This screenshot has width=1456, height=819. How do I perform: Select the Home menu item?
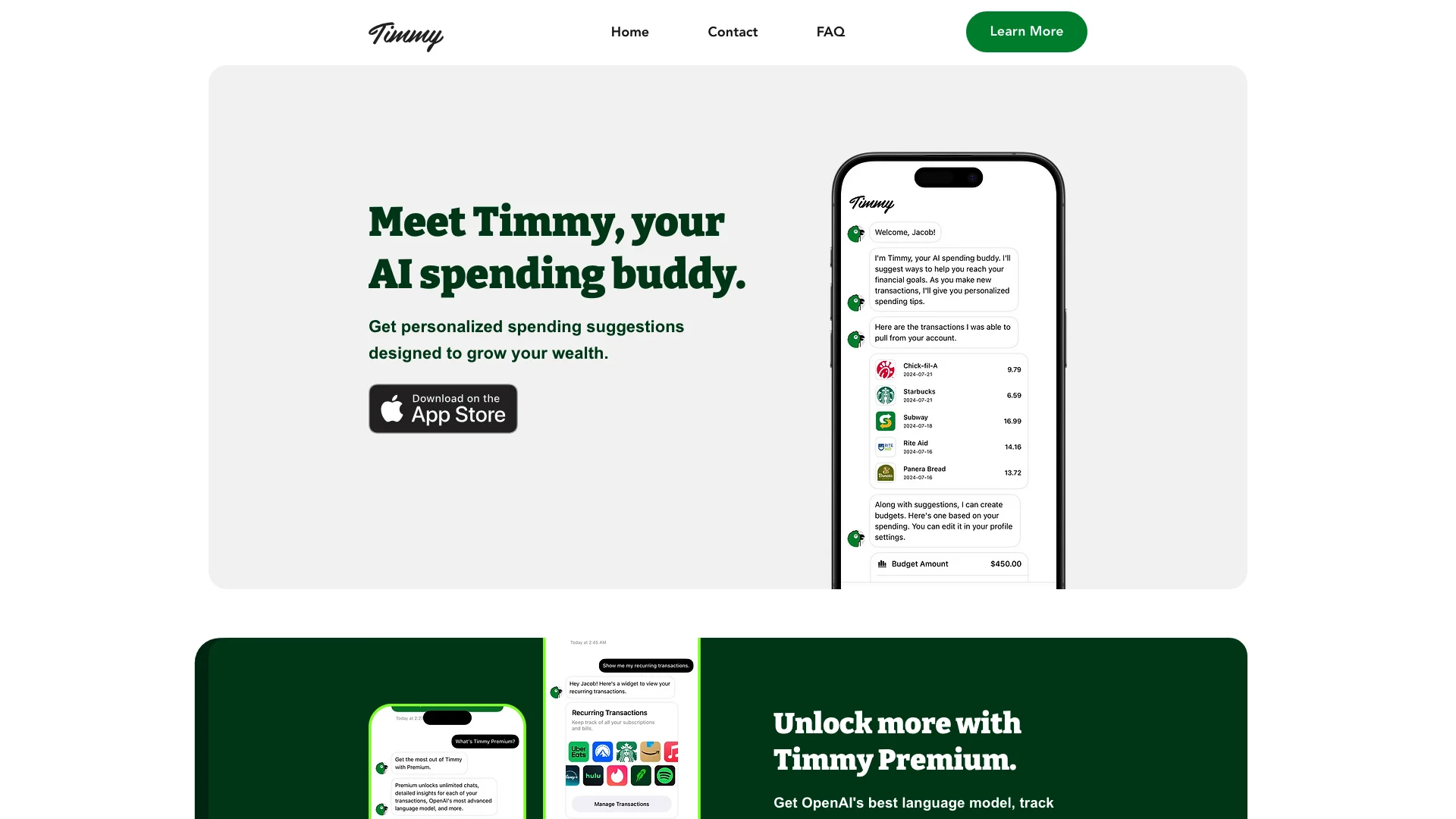pos(629,32)
